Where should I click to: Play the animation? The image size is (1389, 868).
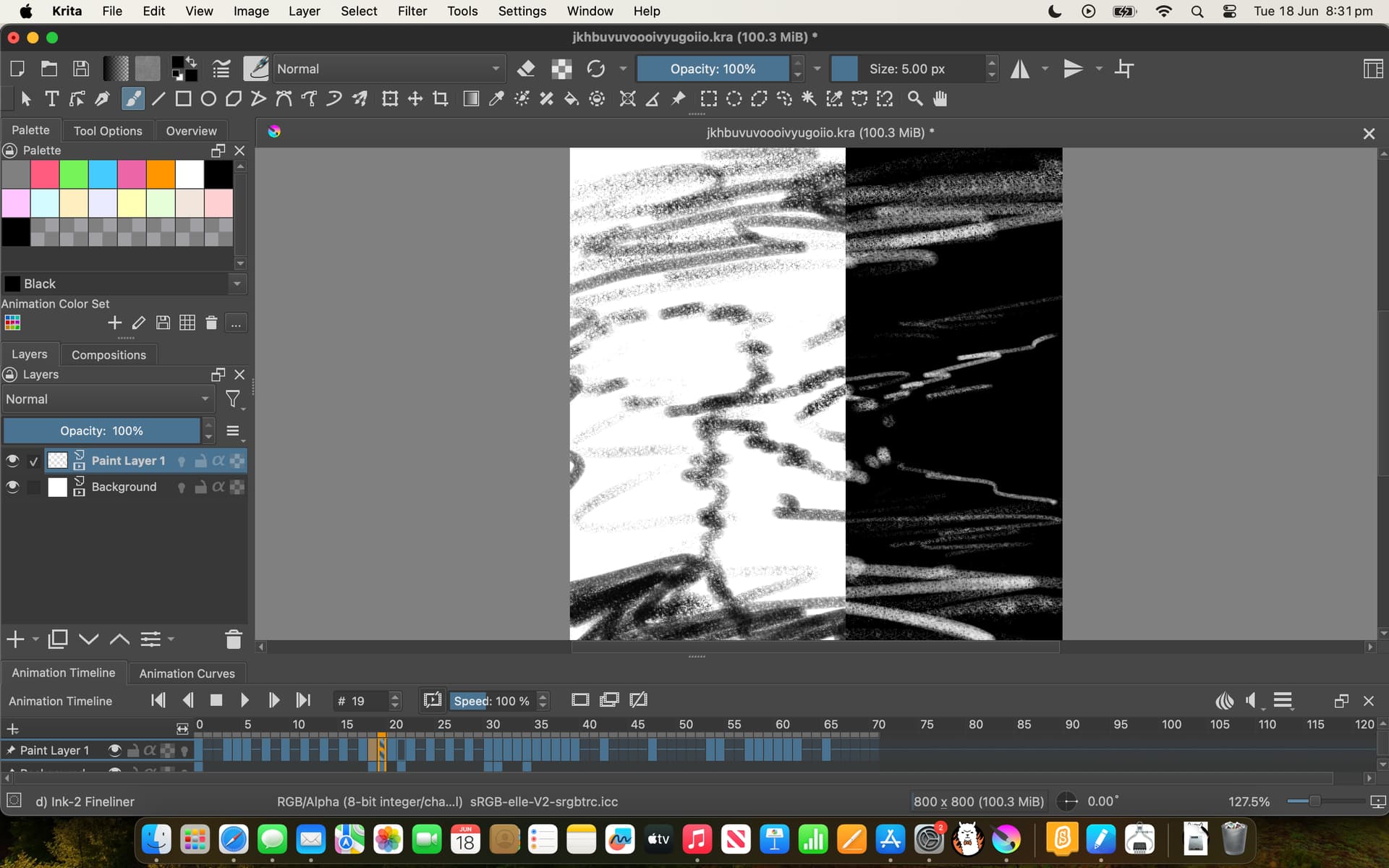[x=245, y=700]
